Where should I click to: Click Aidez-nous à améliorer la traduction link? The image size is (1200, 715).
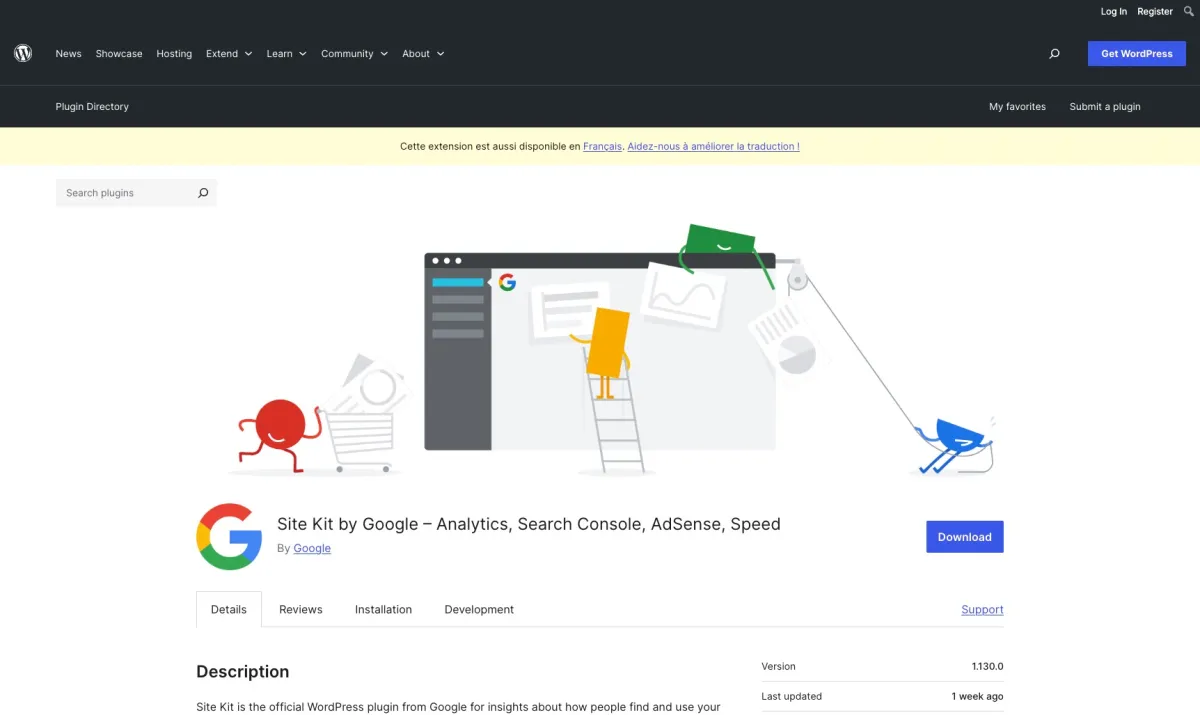[x=713, y=146]
